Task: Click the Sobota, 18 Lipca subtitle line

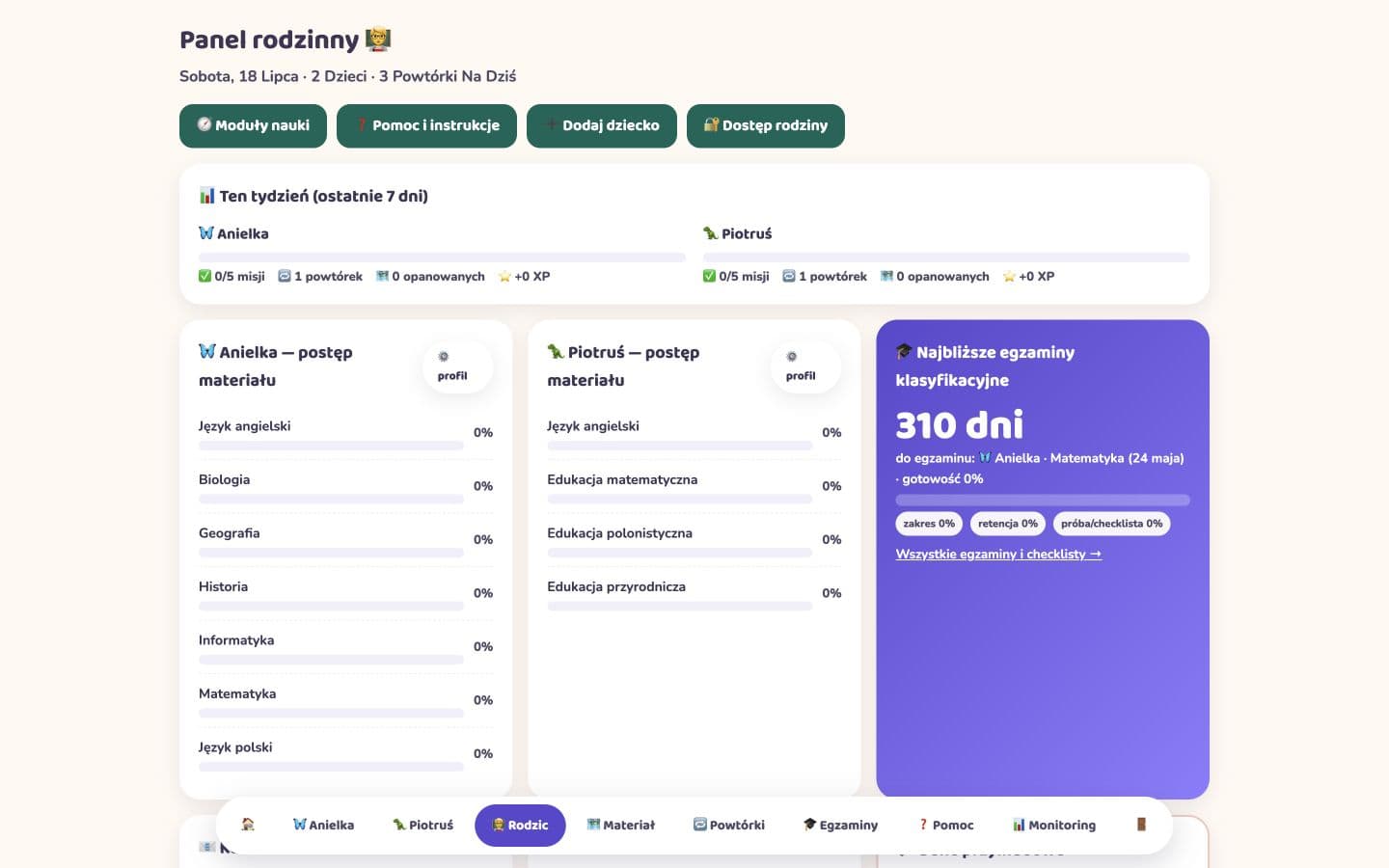Action: point(347,76)
